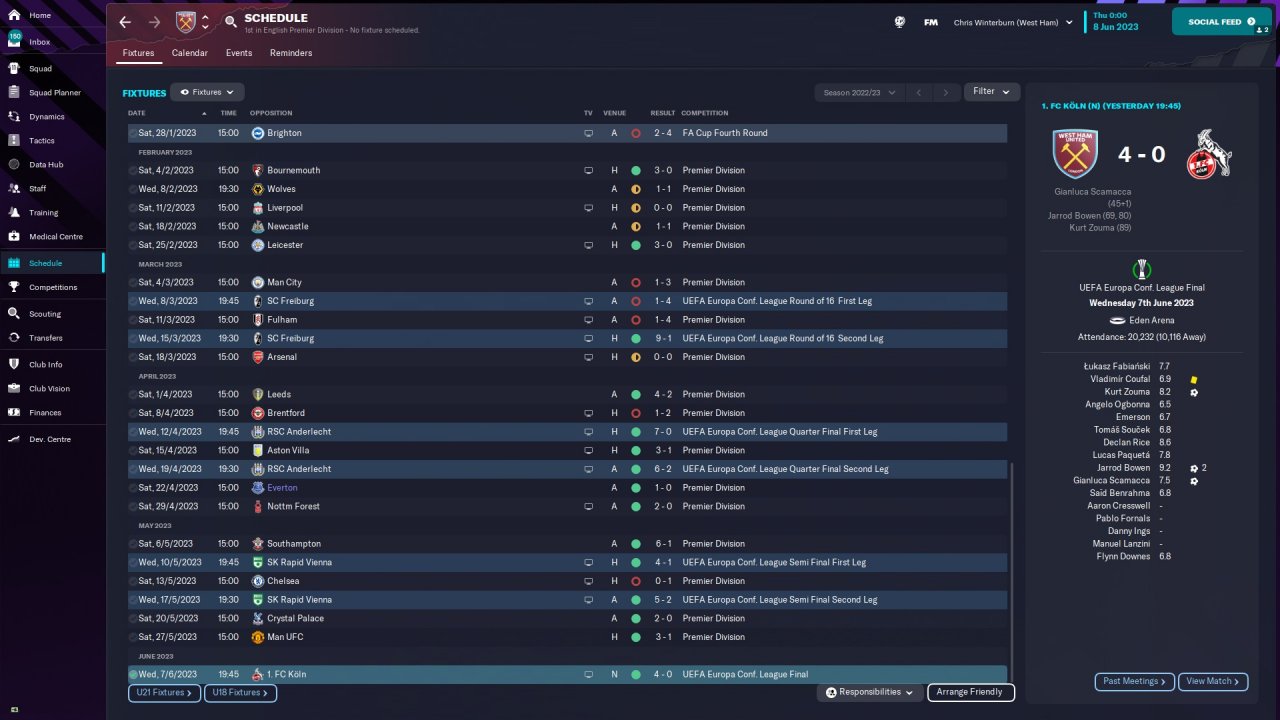The height and width of the screenshot is (720, 1280).
Task: Tick the selection circle for the Southampton fixture
Action: tap(133, 544)
